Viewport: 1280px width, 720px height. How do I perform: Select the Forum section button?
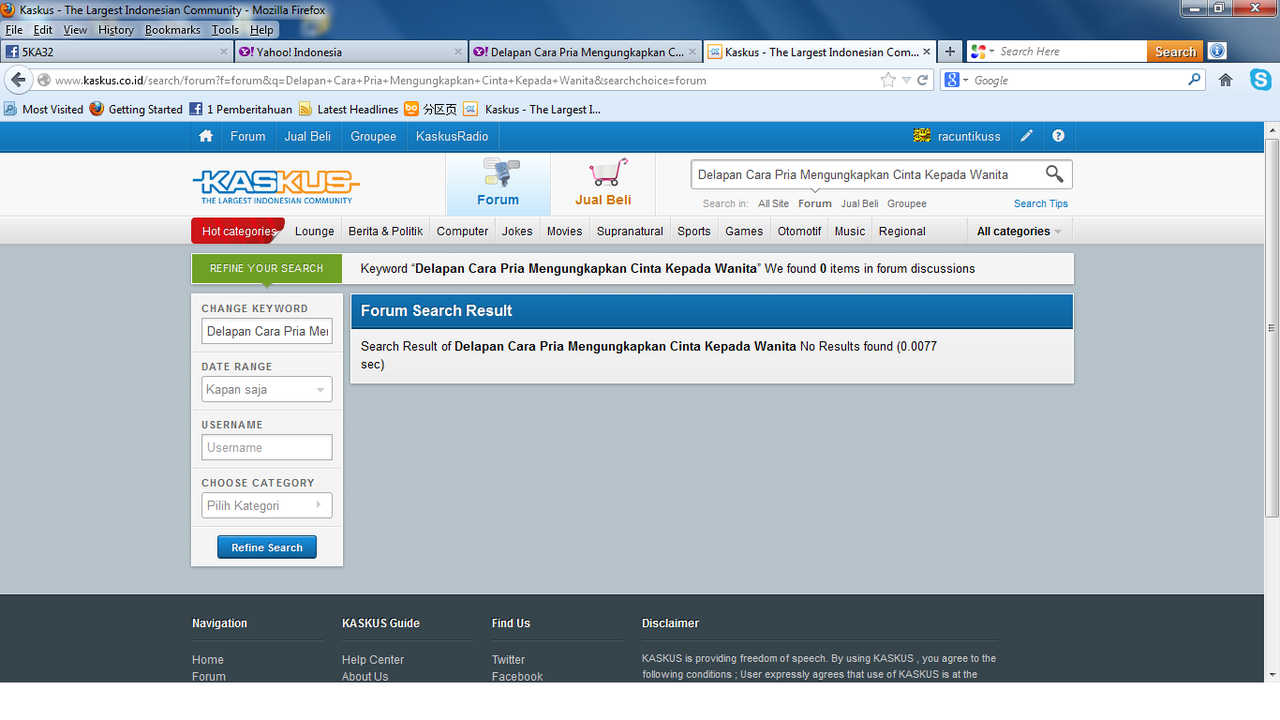pos(498,185)
